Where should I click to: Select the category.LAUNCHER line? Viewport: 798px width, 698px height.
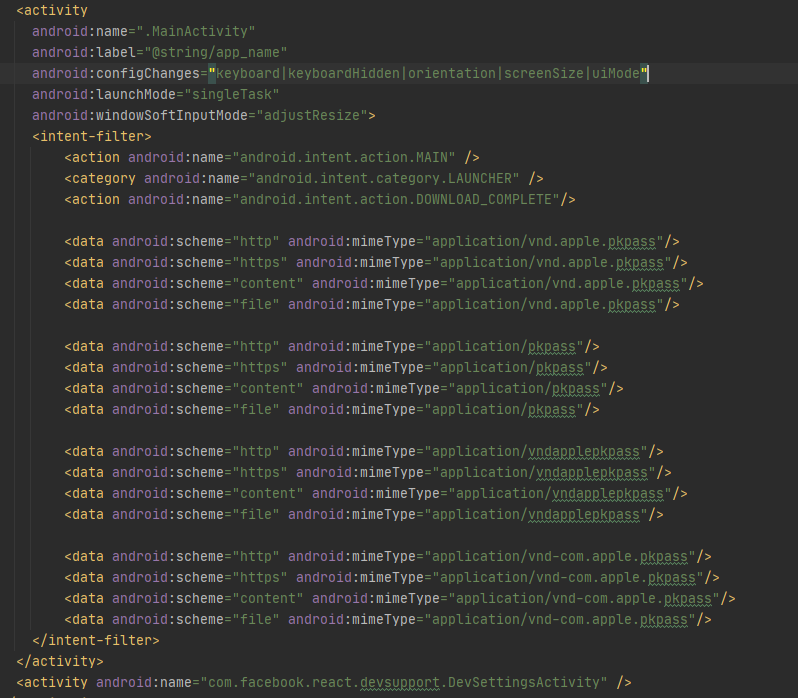pyautogui.click(x=304, y=179)
